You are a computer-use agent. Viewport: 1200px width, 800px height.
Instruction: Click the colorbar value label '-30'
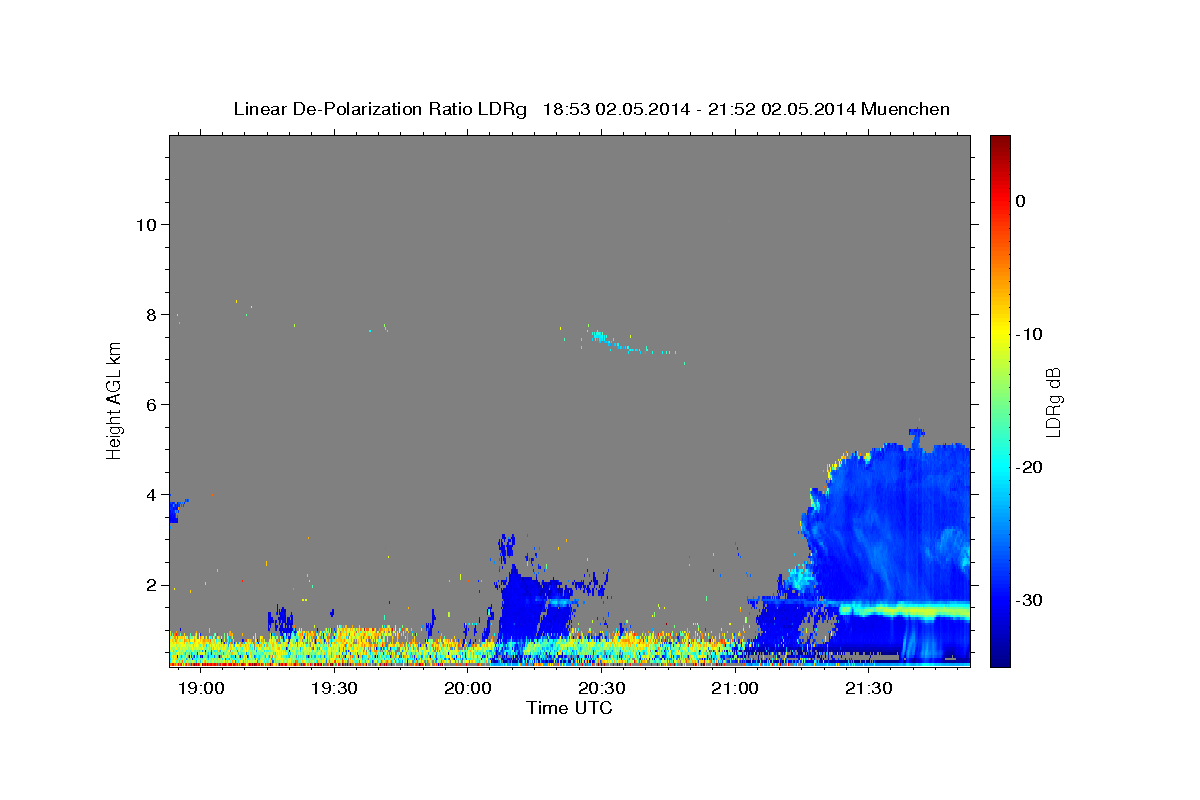coord(1030,600)
